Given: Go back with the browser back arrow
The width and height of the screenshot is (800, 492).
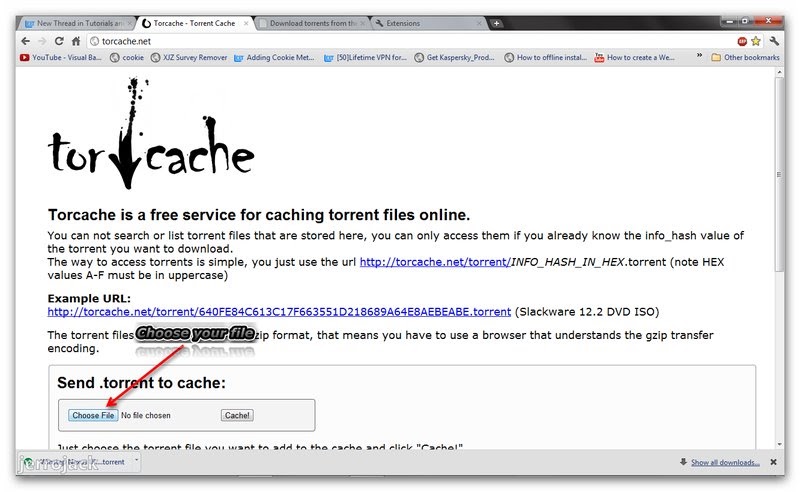Looking at the screenshot, I should tap(26, 41).
